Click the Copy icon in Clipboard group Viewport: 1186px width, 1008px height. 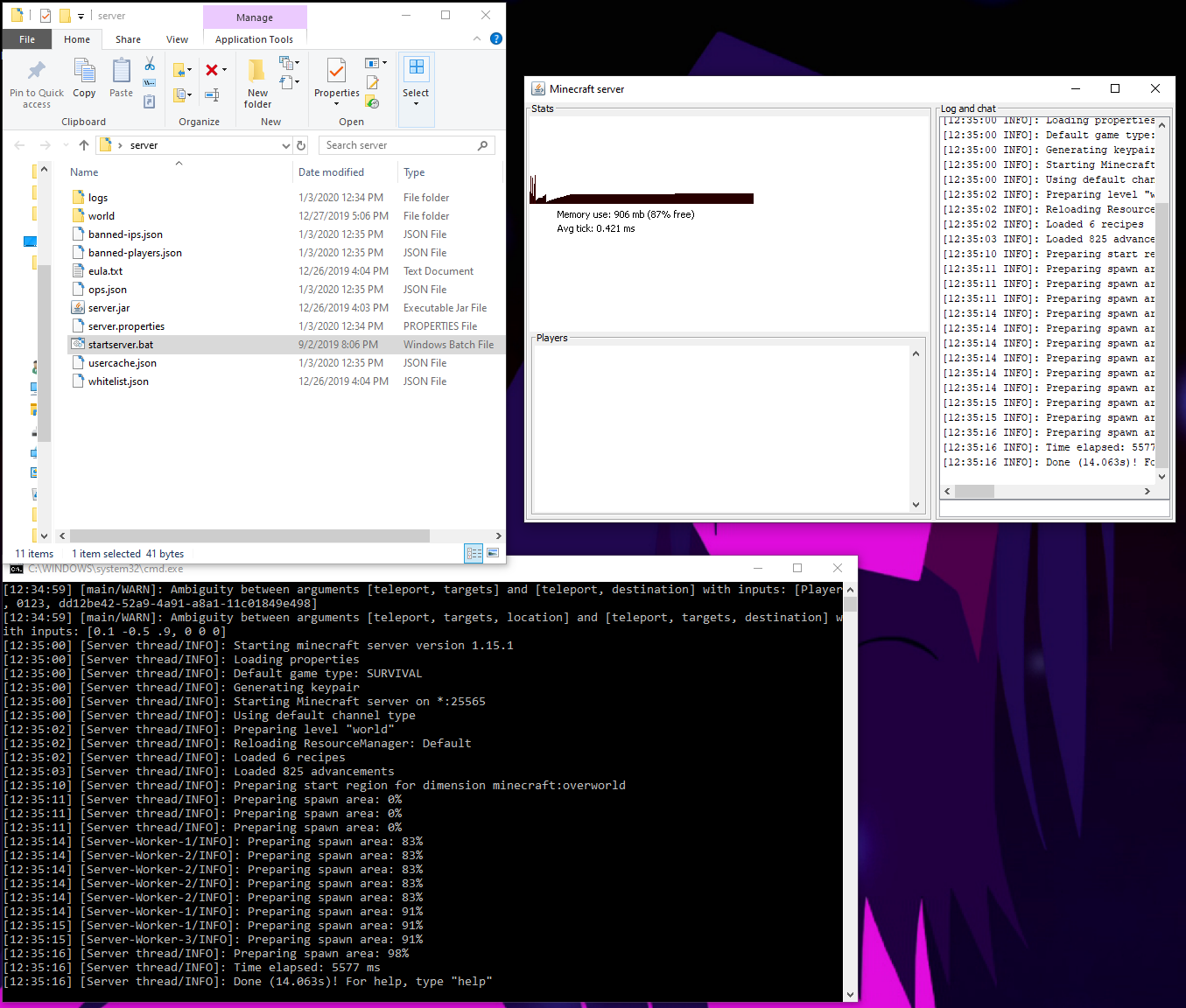[x=84, y=71]
